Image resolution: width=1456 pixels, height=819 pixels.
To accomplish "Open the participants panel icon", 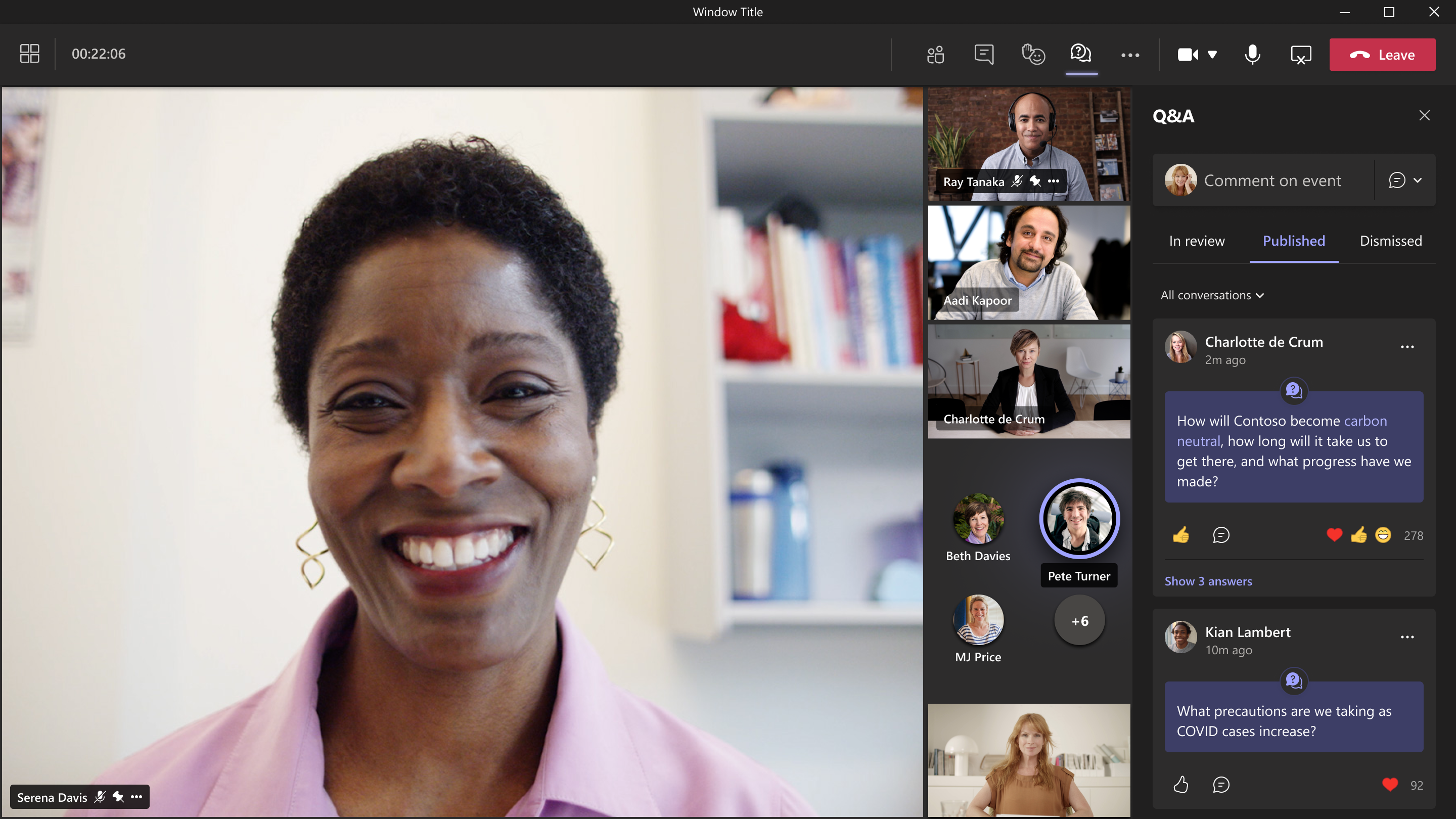I will coord(935,55).
